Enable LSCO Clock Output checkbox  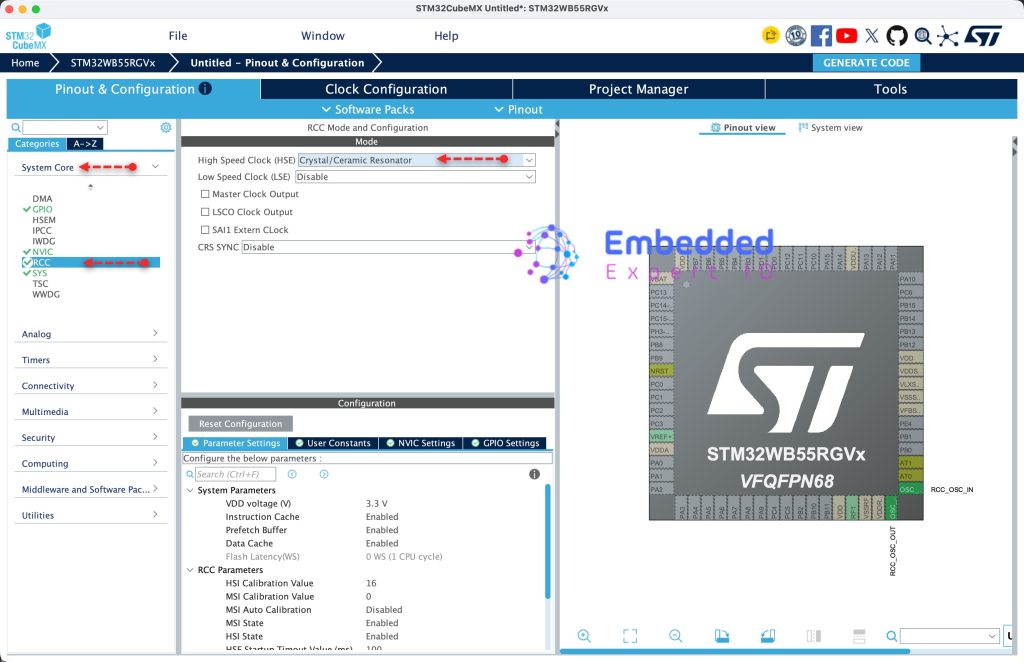tap(205, 212)
